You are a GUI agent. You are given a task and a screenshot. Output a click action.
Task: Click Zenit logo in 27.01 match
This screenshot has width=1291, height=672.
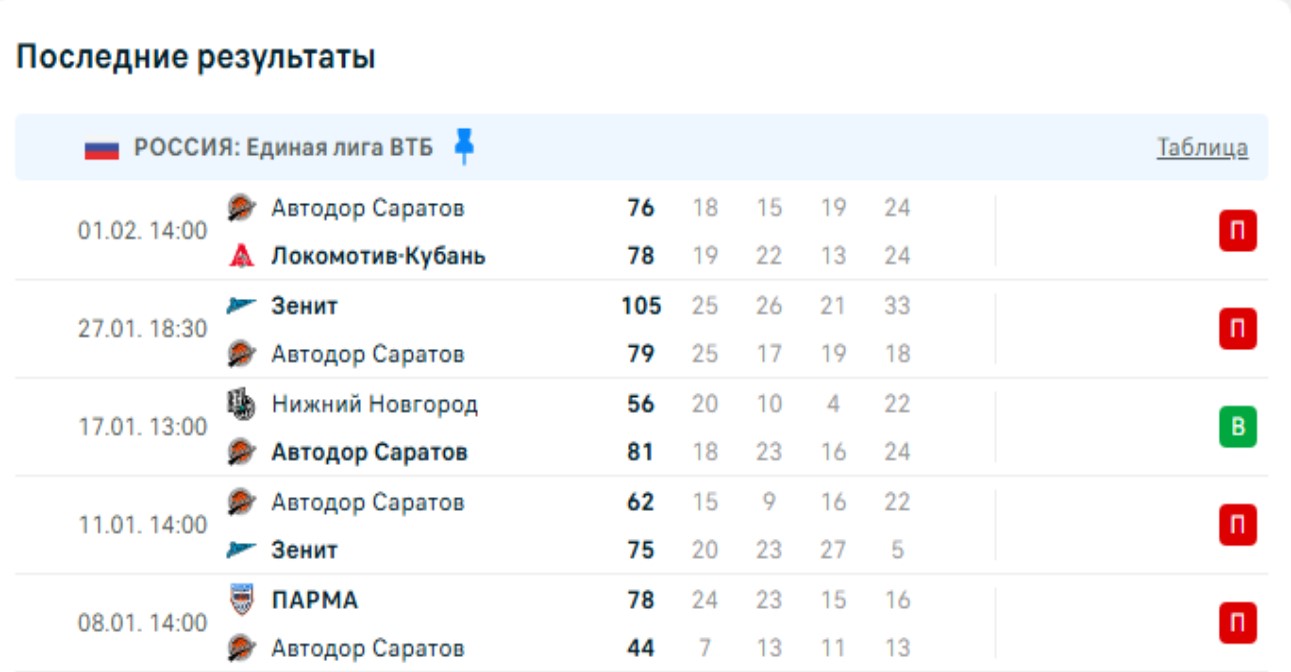[x=241, y=306]
